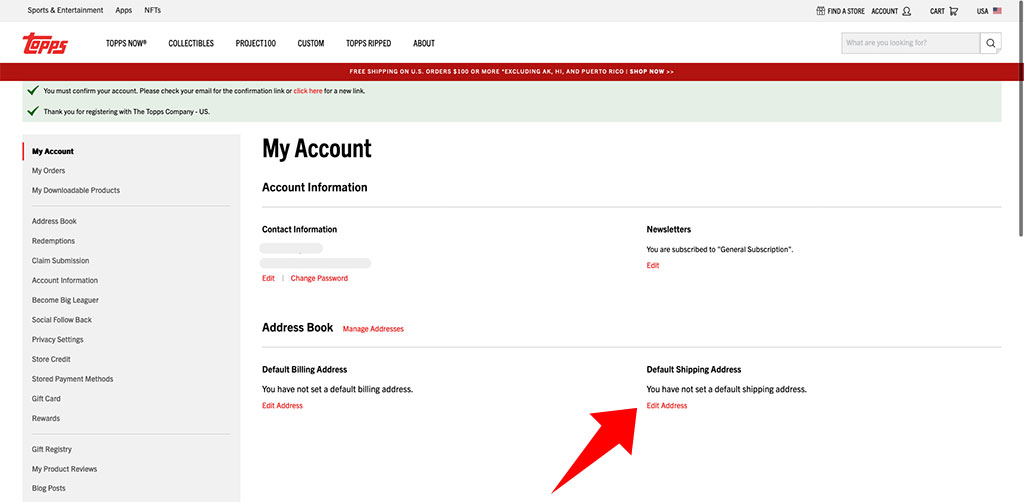Click the 'Newsletters' heading
Screen dimensions: 1024x502
click(x=669, y=230)
